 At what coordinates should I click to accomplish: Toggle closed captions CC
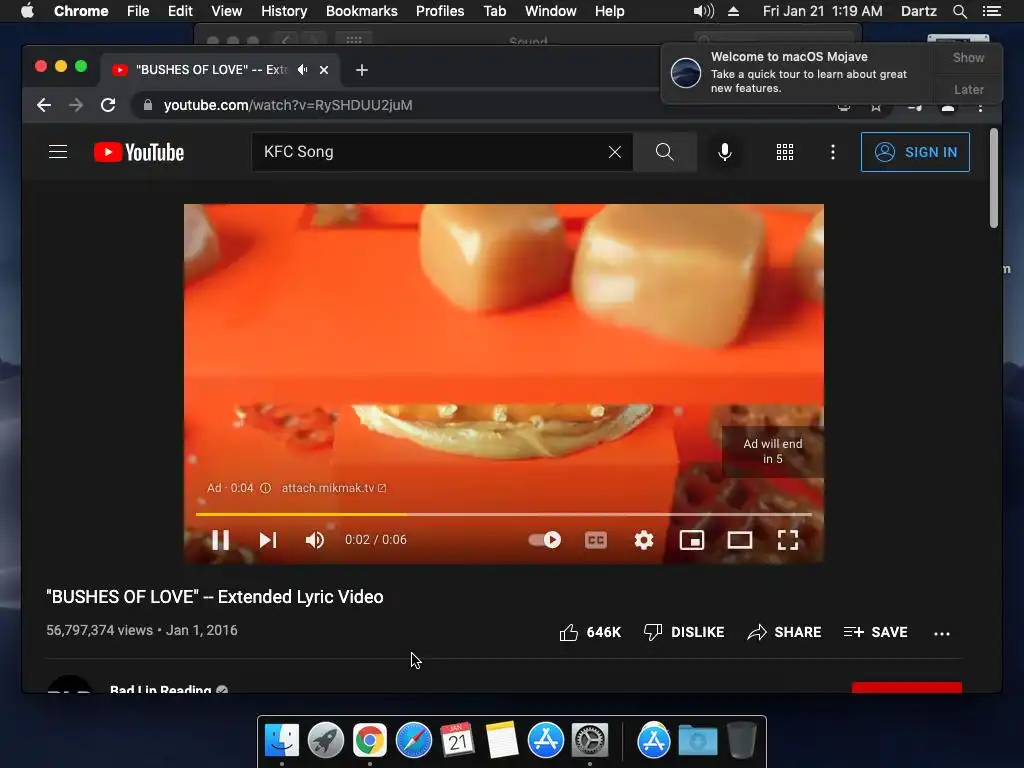click(x=596, y=540)
